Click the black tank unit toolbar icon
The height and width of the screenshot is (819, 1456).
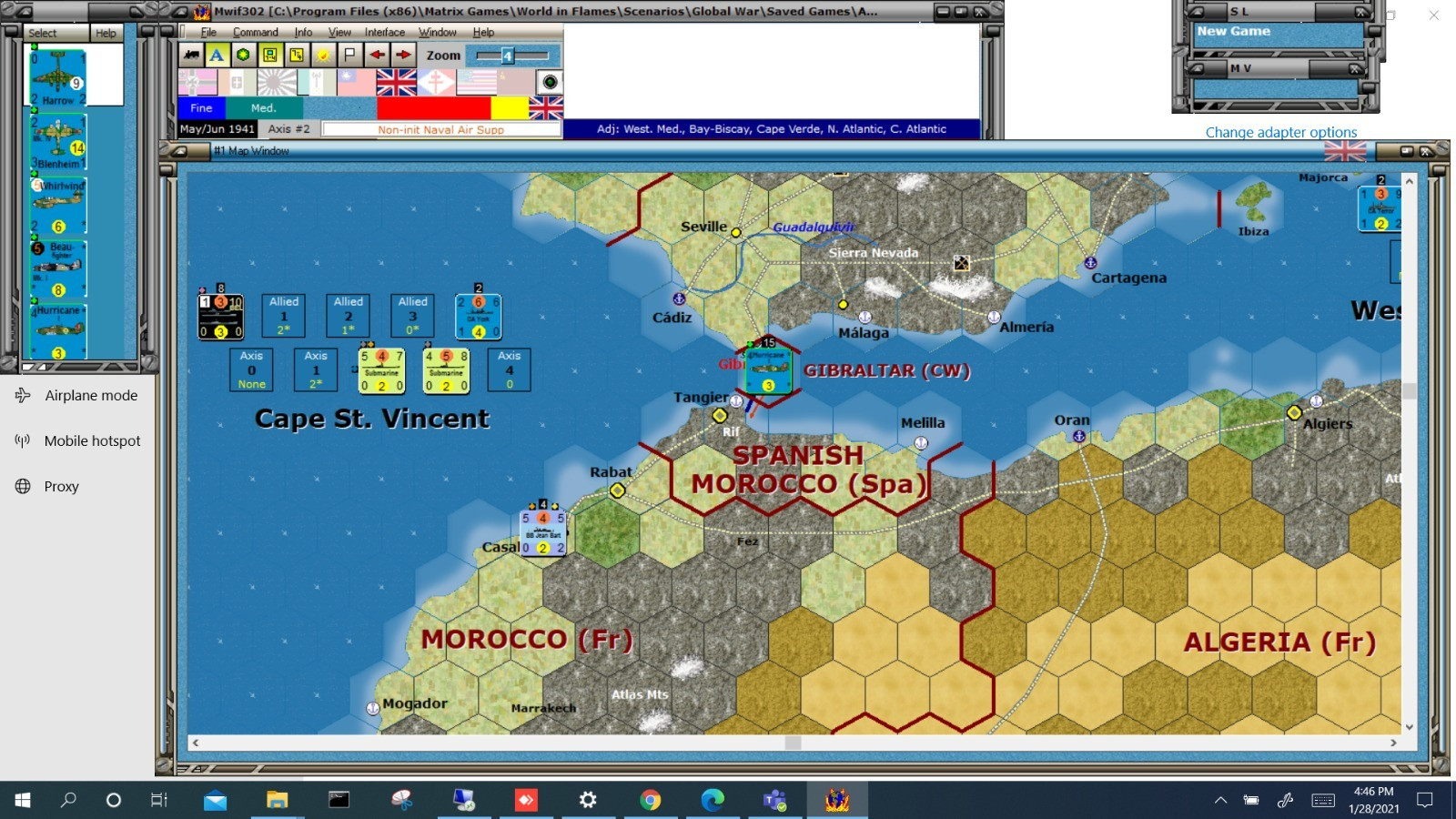191,55
